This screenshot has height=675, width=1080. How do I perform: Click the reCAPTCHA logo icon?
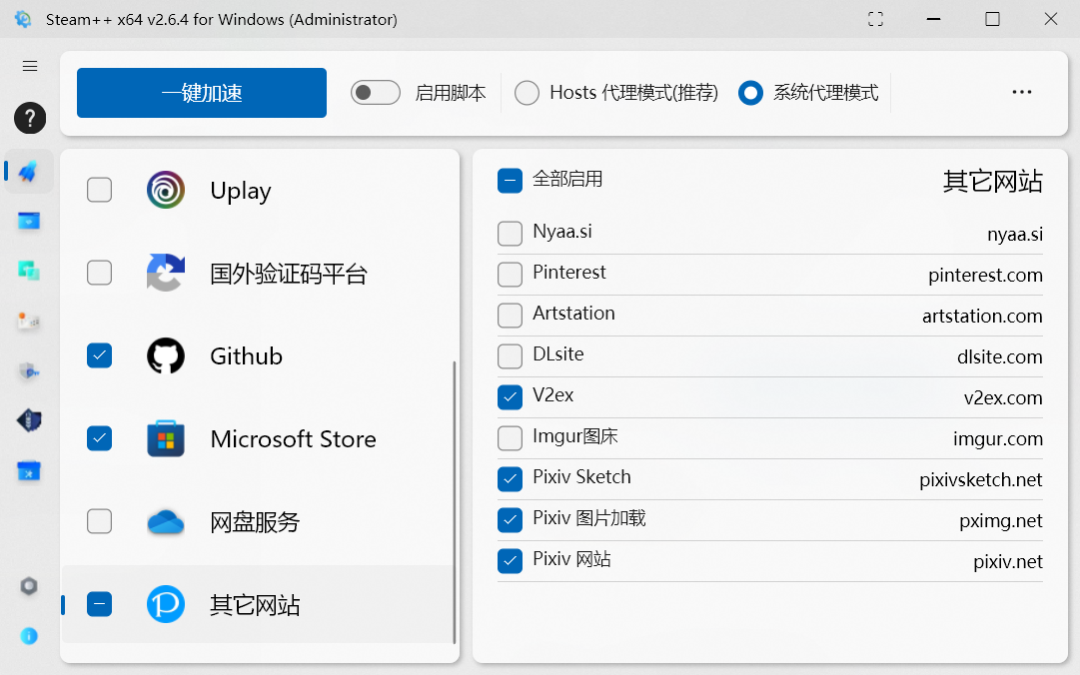tap(165, 273)
